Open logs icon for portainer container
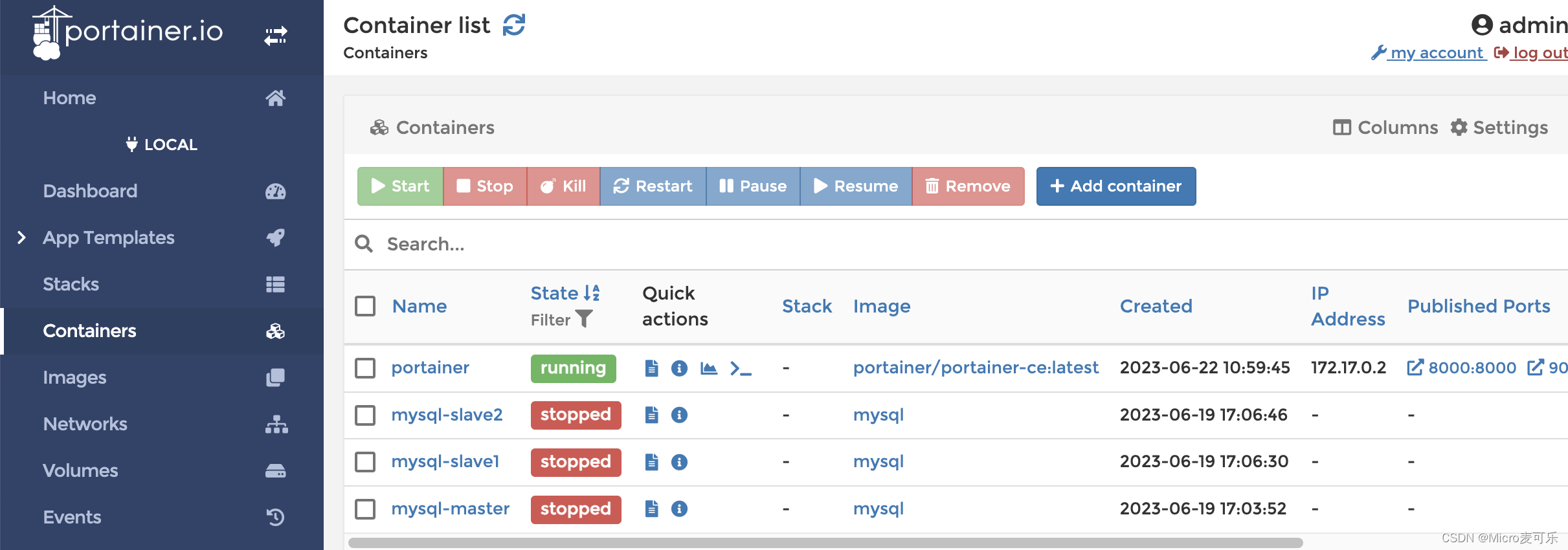Image resolution: width=1568 pixels, height=550 pixels. tap(652, 368)
